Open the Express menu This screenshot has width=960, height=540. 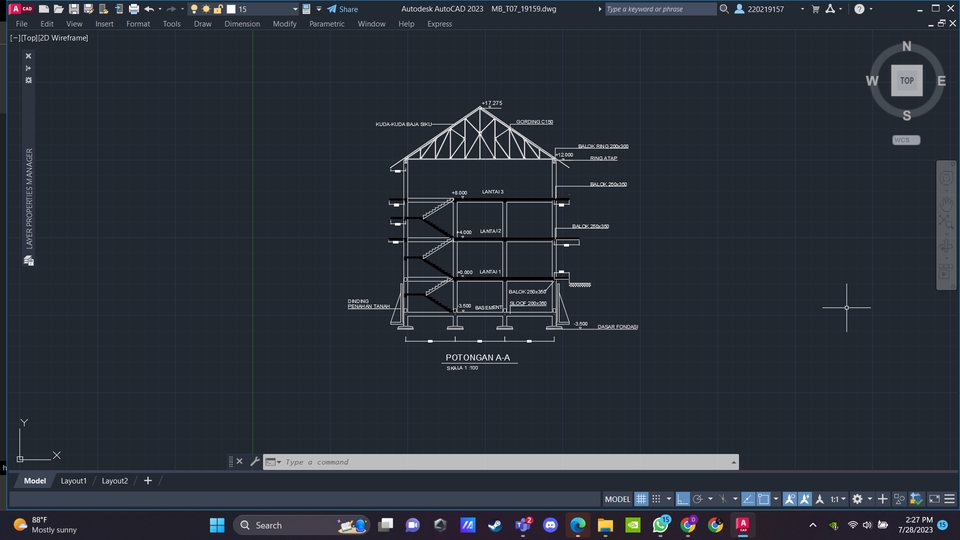point(440,24)
